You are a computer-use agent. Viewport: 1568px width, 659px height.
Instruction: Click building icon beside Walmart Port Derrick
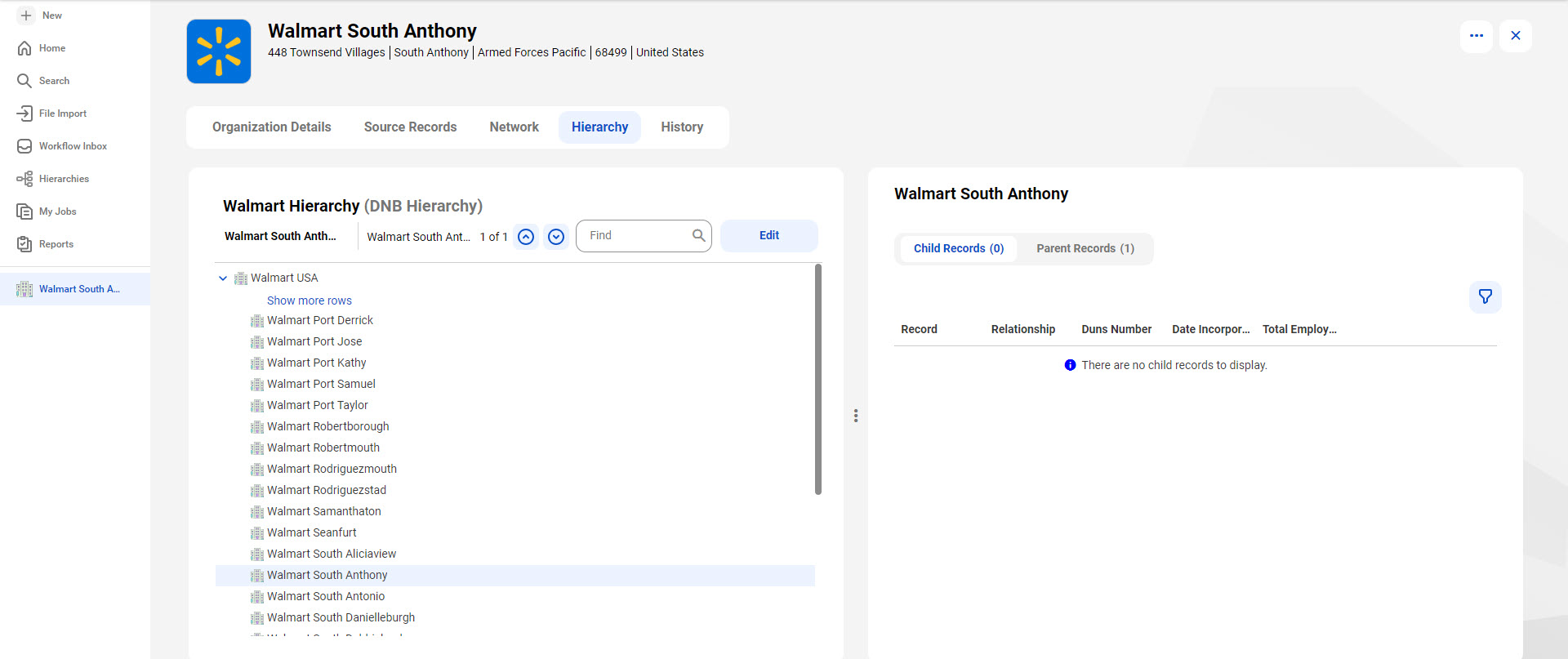257,321
